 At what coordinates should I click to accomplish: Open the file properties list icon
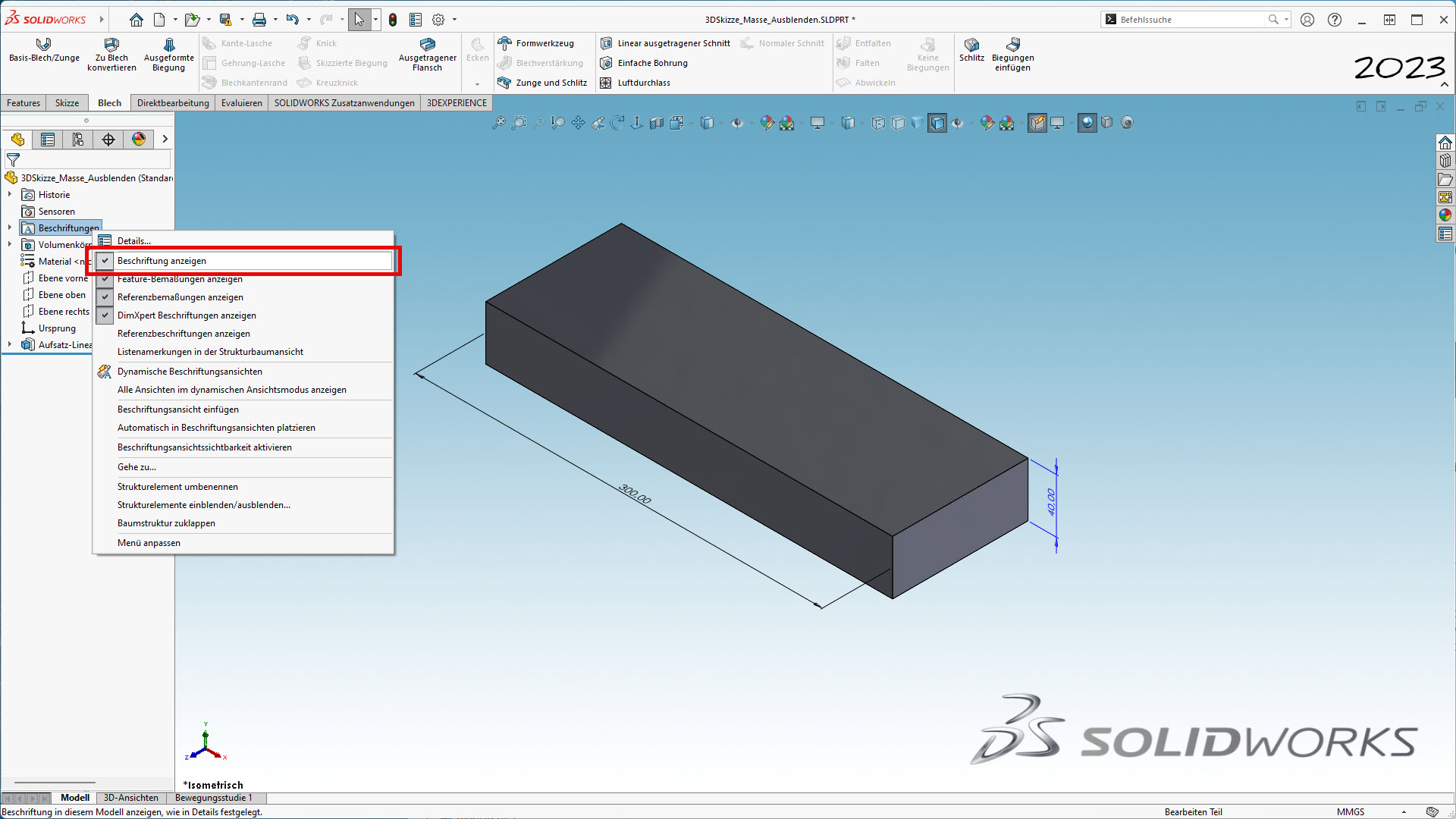pyautogui.click(x=416, y=20)
